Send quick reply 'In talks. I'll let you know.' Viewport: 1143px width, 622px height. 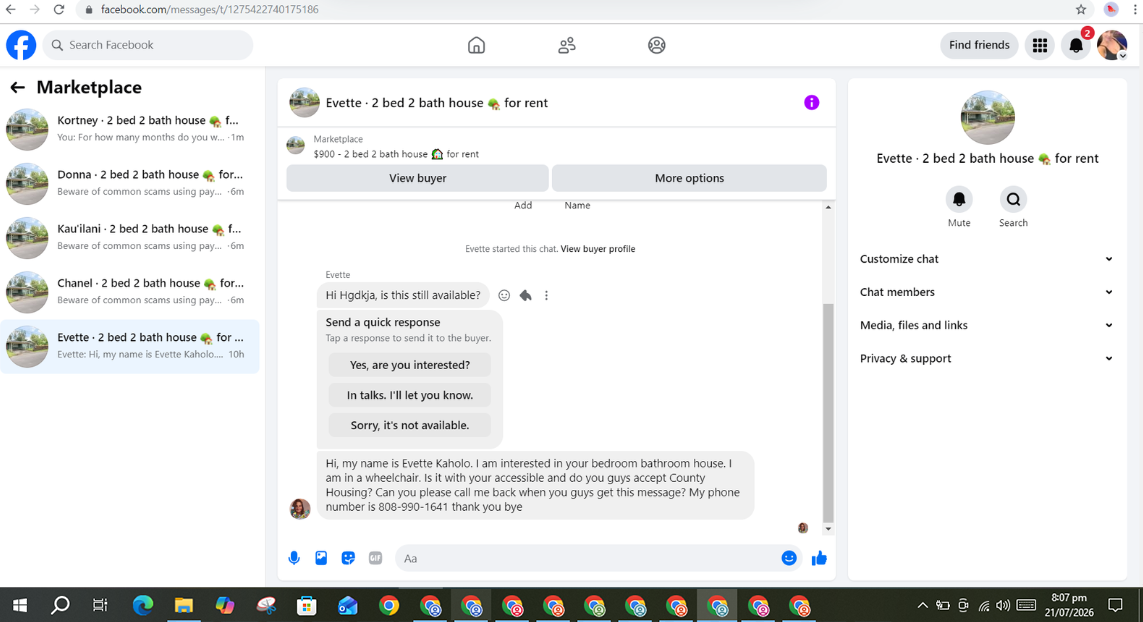pyautogui.click(x=410, y=395)
